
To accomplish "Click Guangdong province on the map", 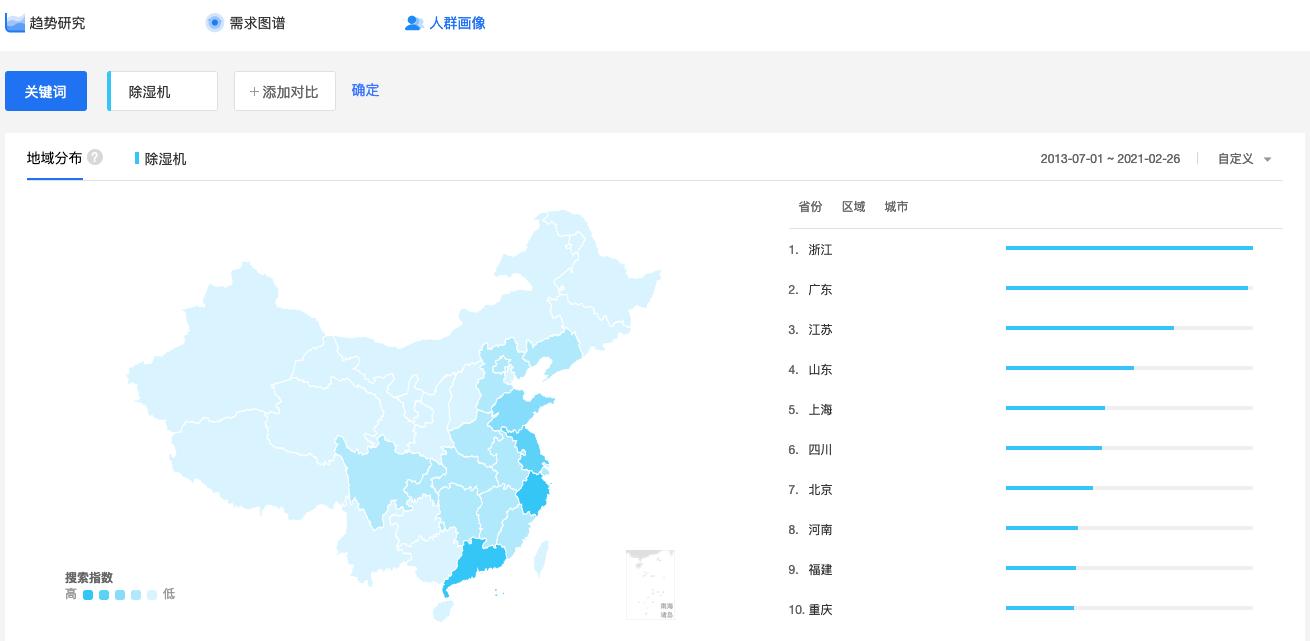I will point(480,556).
